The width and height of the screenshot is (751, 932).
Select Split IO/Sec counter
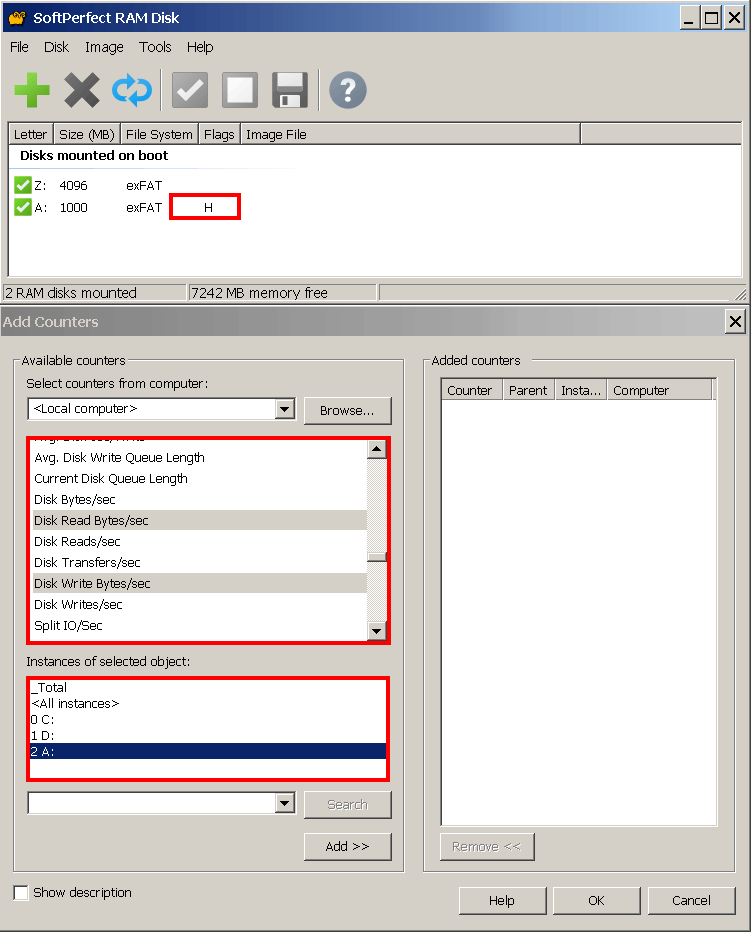tap(200, 625)
